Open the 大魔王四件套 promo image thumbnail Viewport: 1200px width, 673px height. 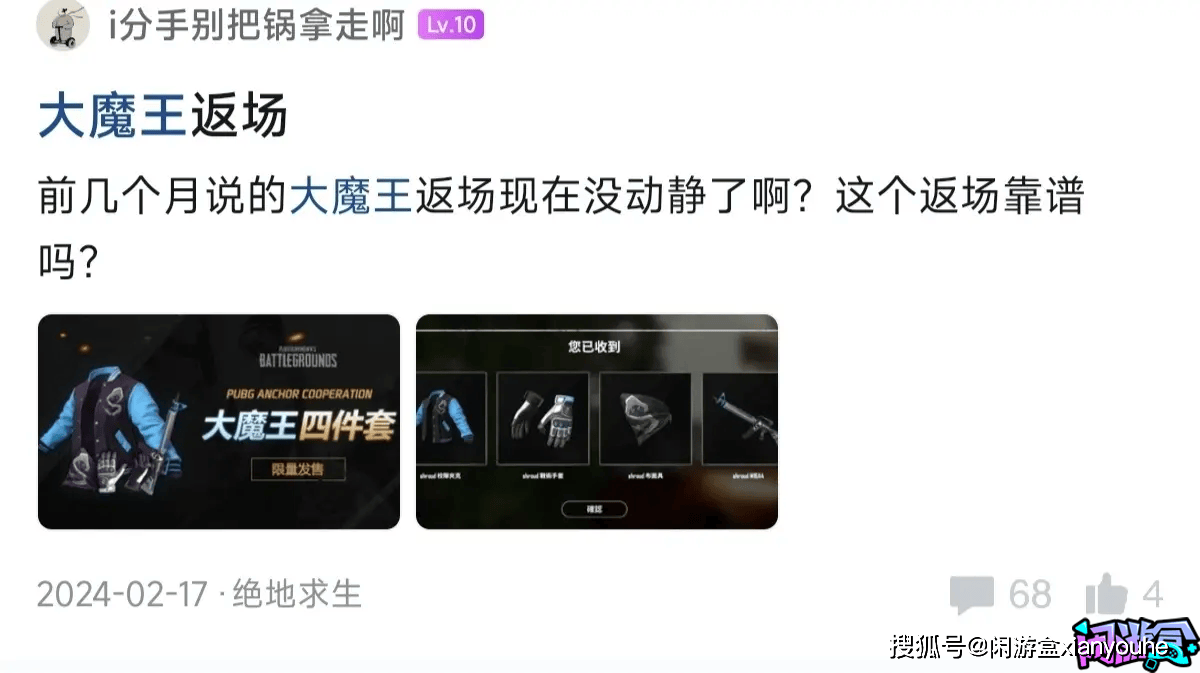pos(219,422)
